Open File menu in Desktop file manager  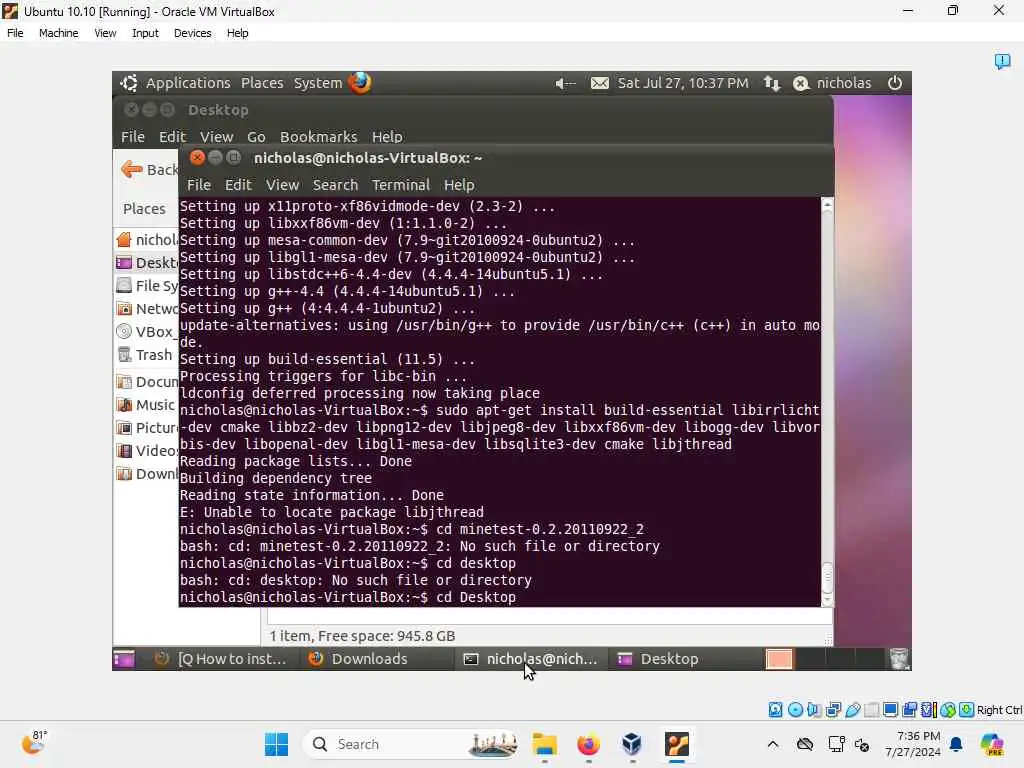coord(133,136)
